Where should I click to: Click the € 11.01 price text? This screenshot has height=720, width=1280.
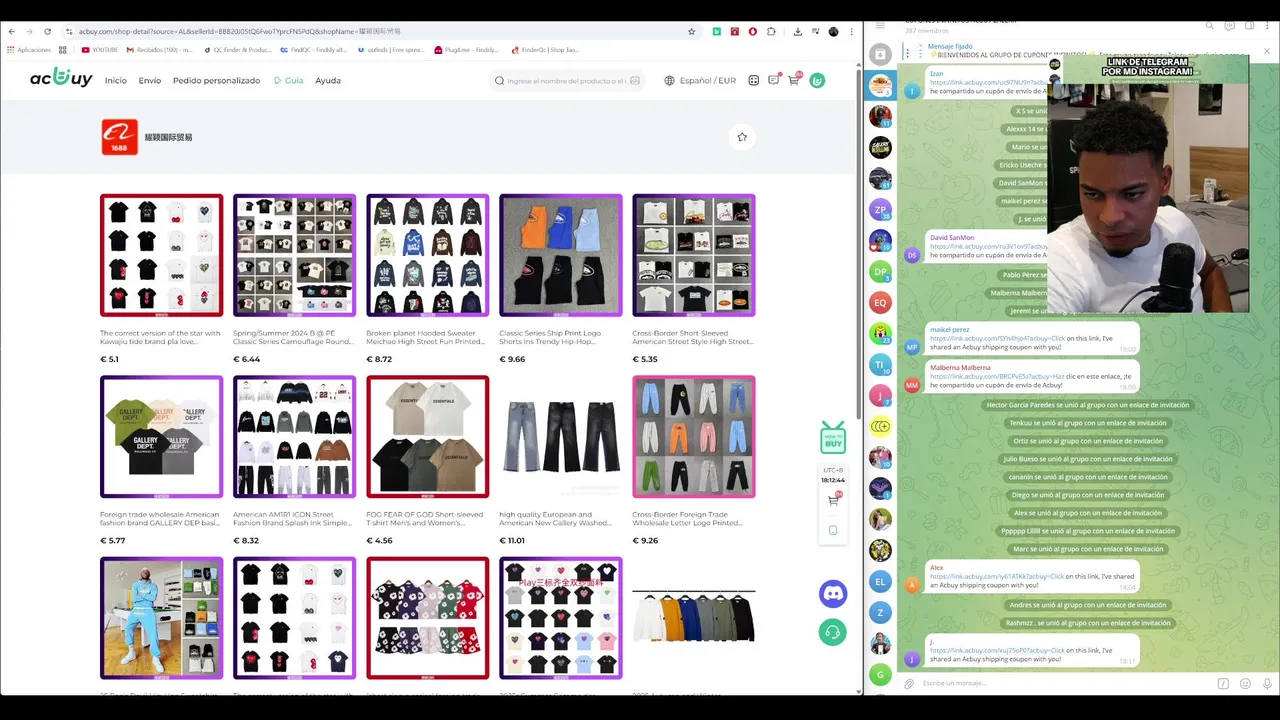click(x=512, y=541)
